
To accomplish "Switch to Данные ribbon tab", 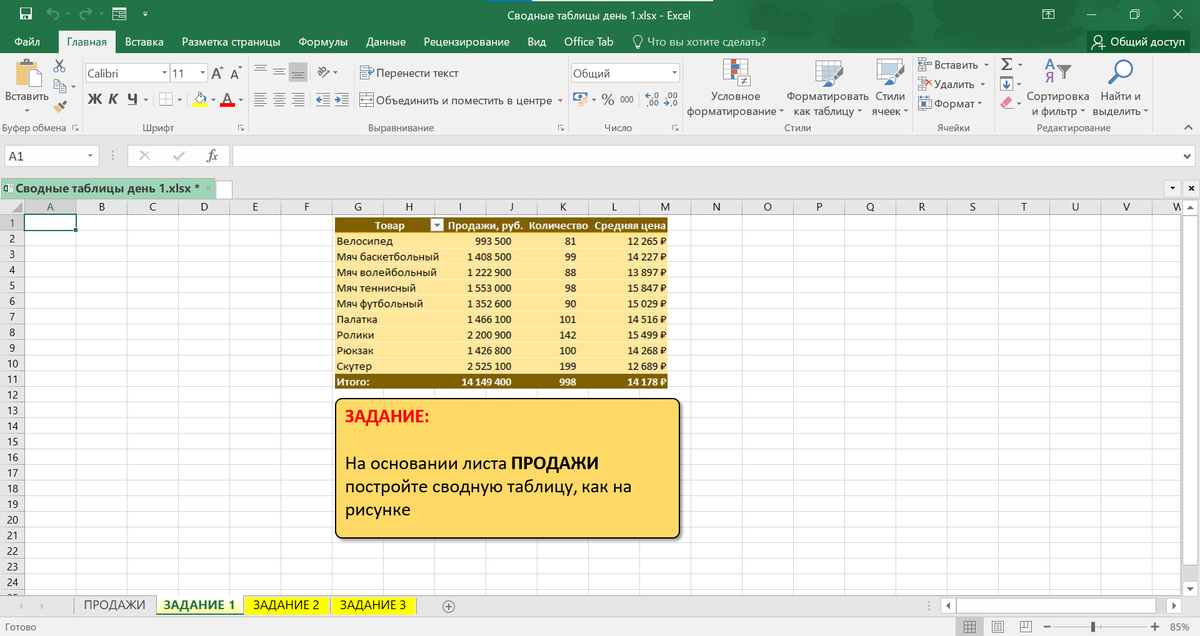I will [x=386, y=42].
